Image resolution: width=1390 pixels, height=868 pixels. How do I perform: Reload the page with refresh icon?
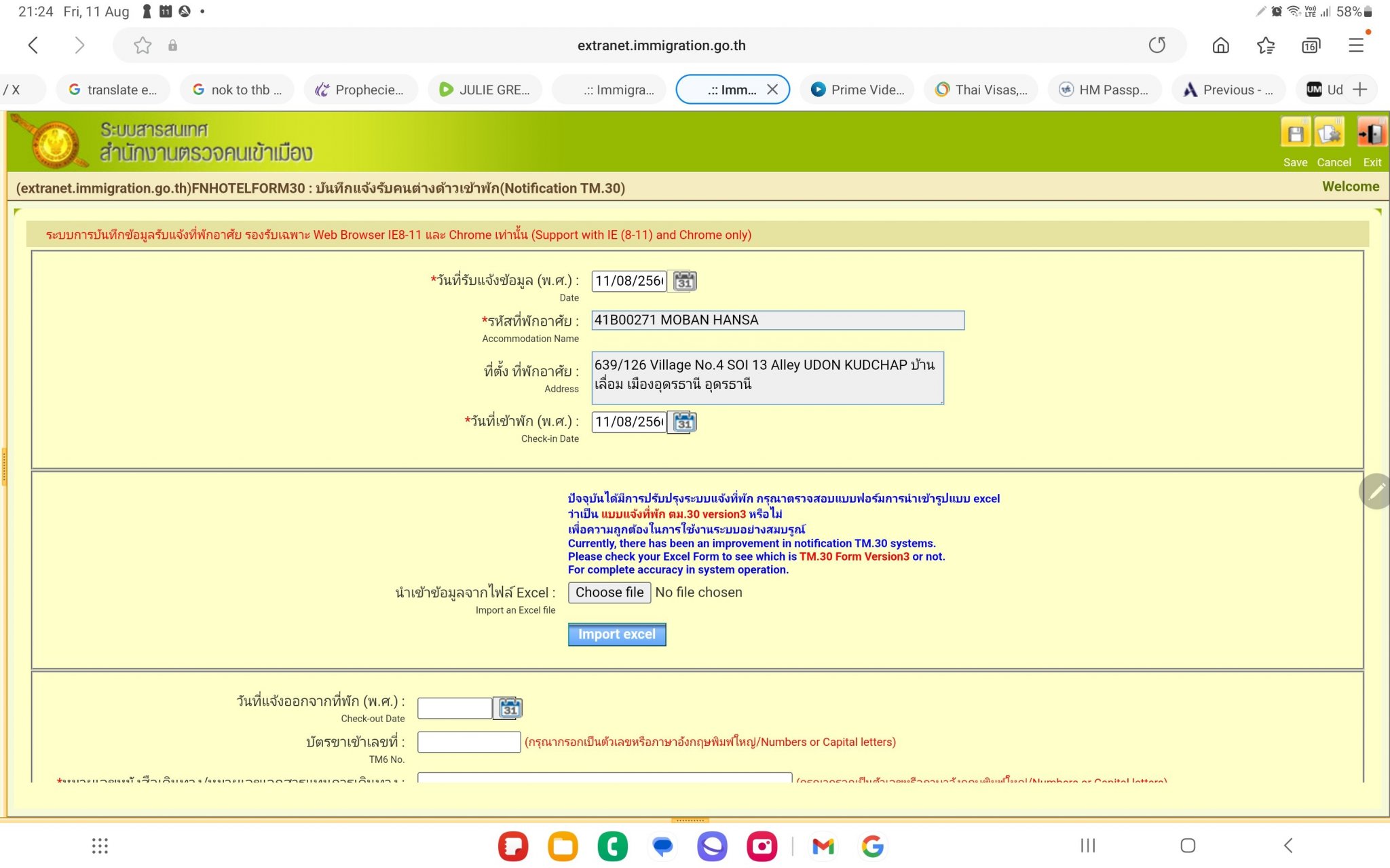coord(1157,45)
